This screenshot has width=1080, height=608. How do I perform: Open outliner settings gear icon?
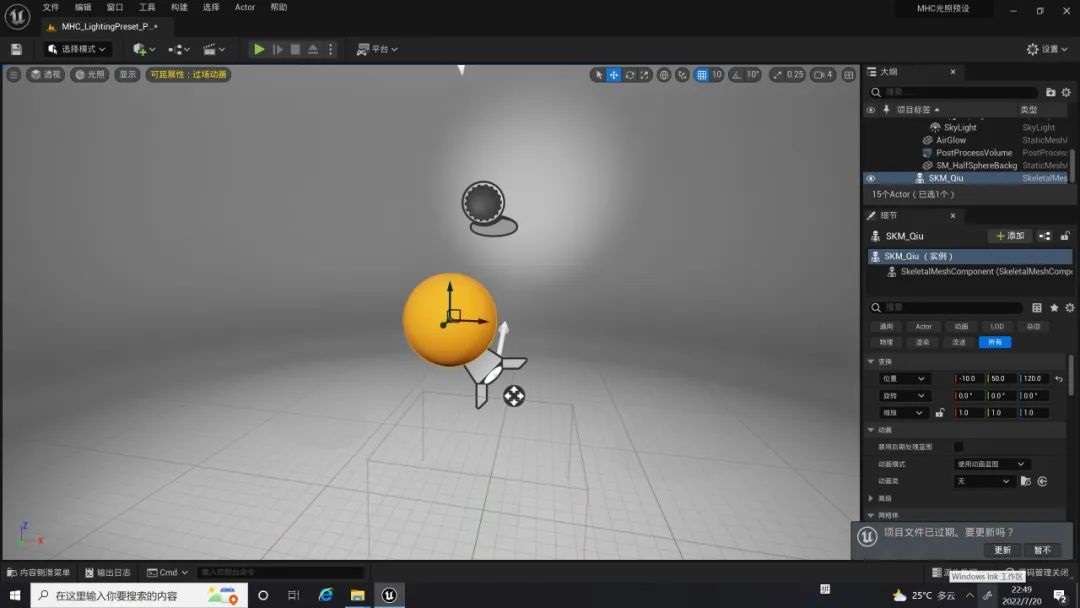(x=1066, y=92)
